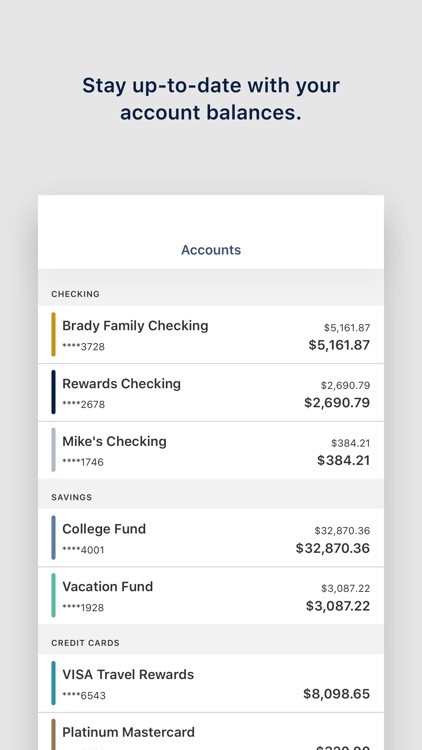Click the dark navy color bar beside Rewards Checking
Viewport: 422px width, 750px height.
(x=54, y=392)
